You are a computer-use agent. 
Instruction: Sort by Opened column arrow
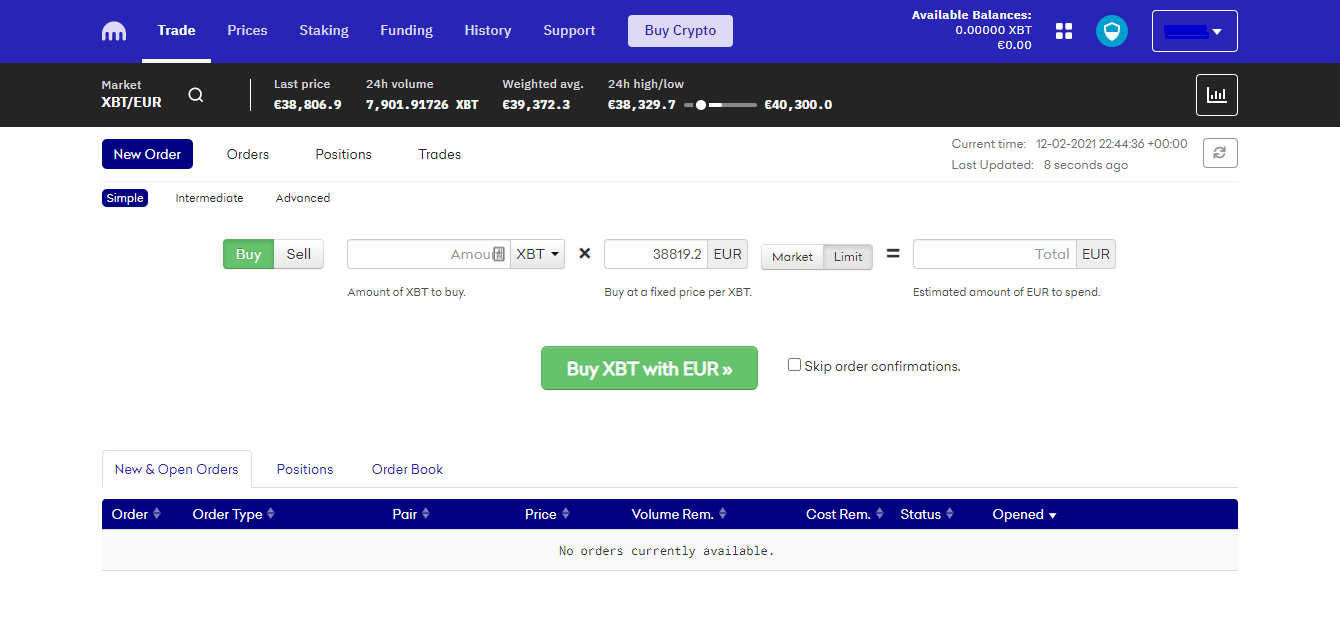(x=1052, y=515)
